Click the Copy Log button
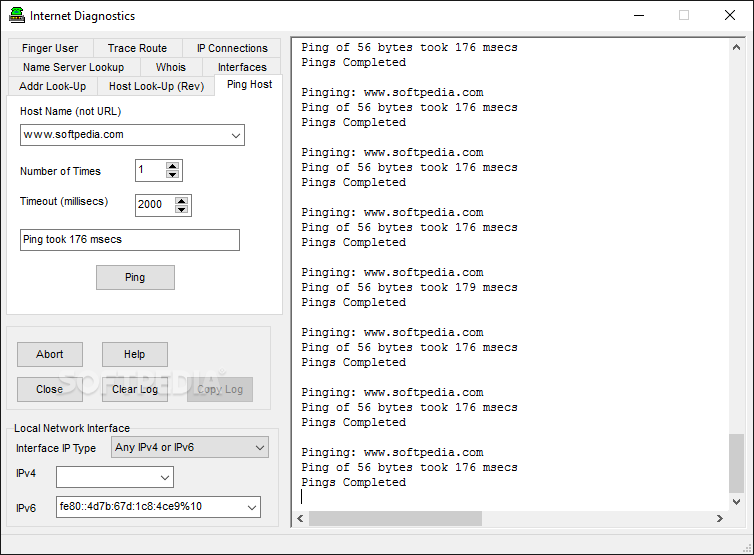The image size is (754, 555). pyautogui.click(x=220, y=390)
